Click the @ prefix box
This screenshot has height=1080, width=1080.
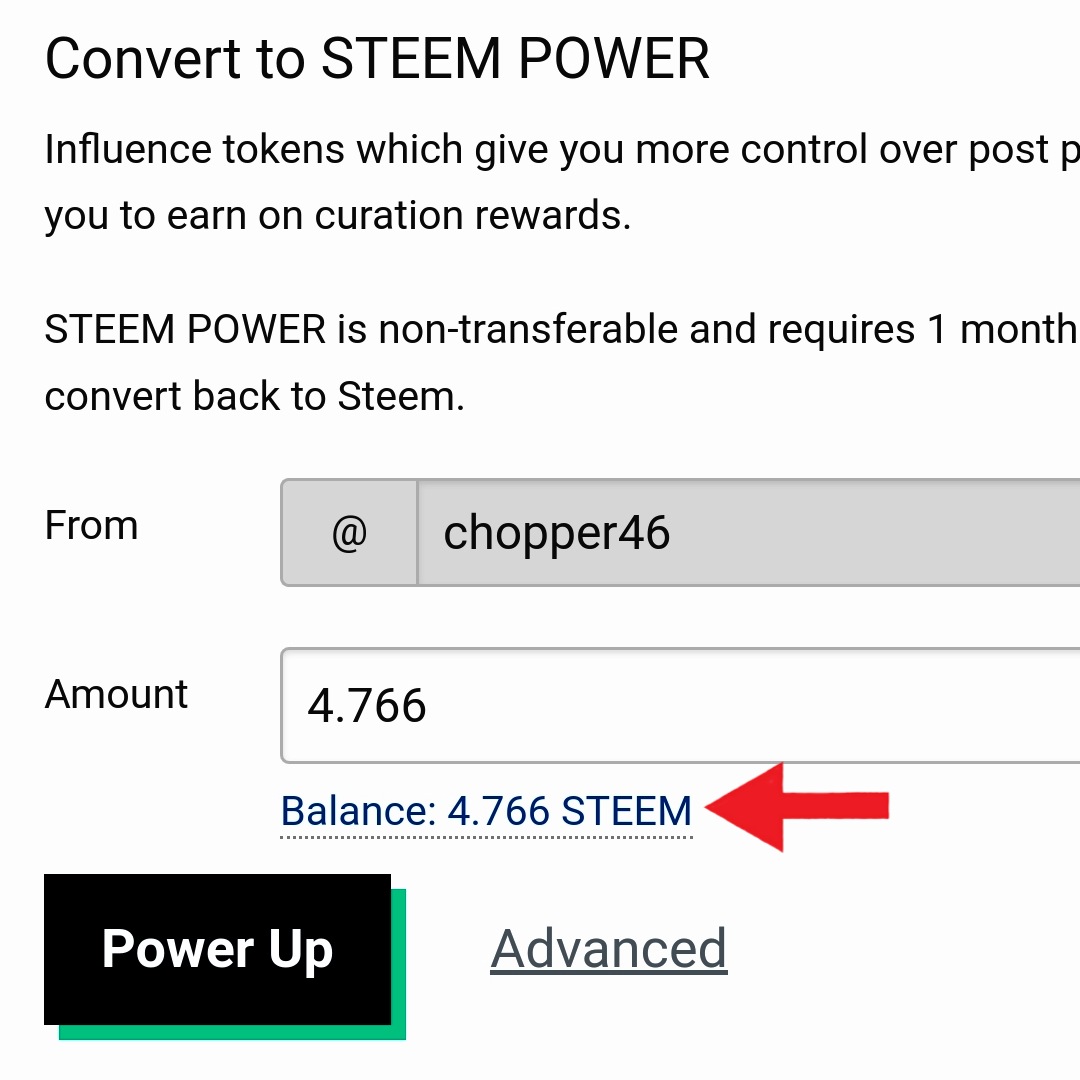coord(349,532)
